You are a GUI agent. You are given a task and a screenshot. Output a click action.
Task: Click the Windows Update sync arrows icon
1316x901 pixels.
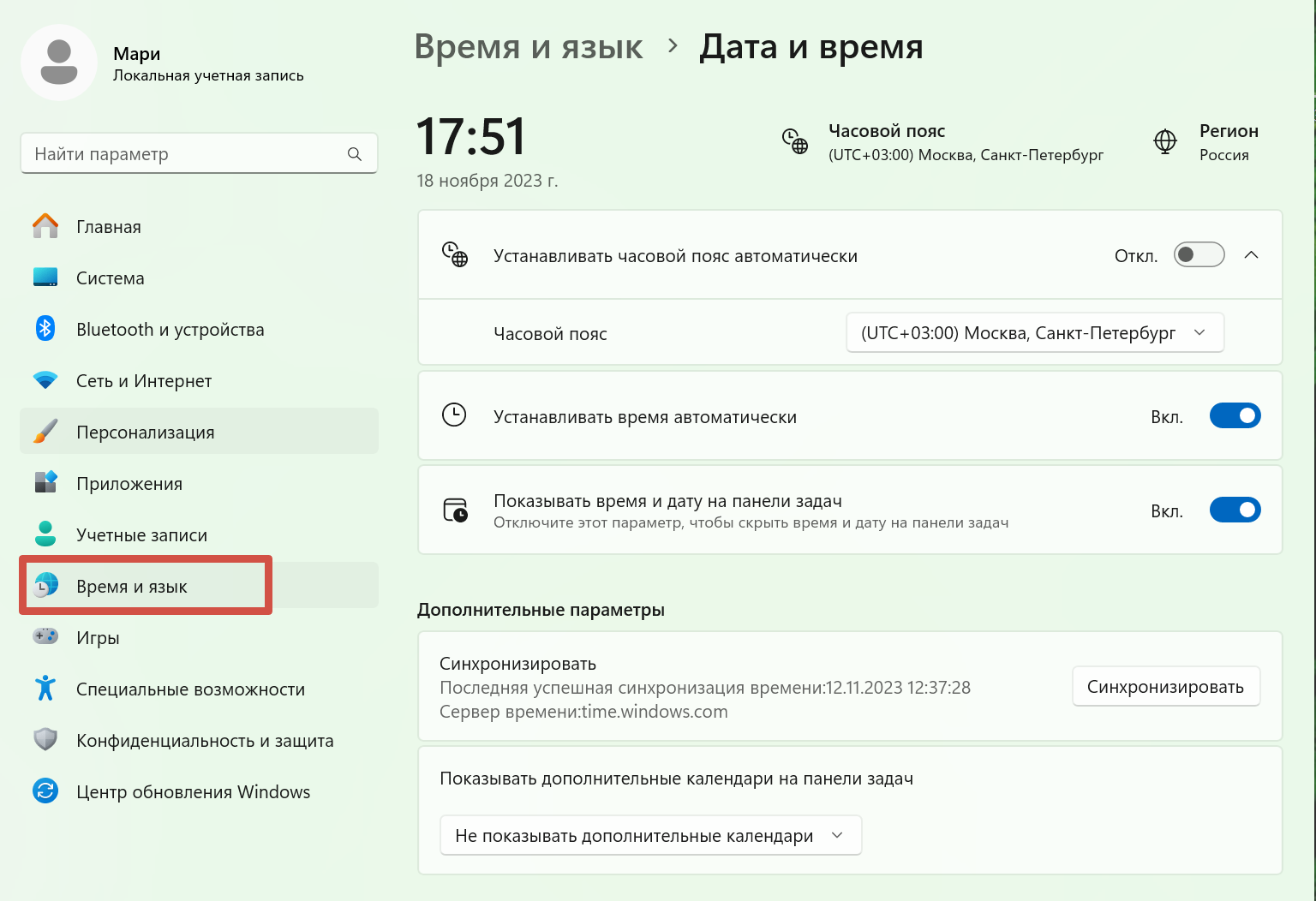coord(45,791)
